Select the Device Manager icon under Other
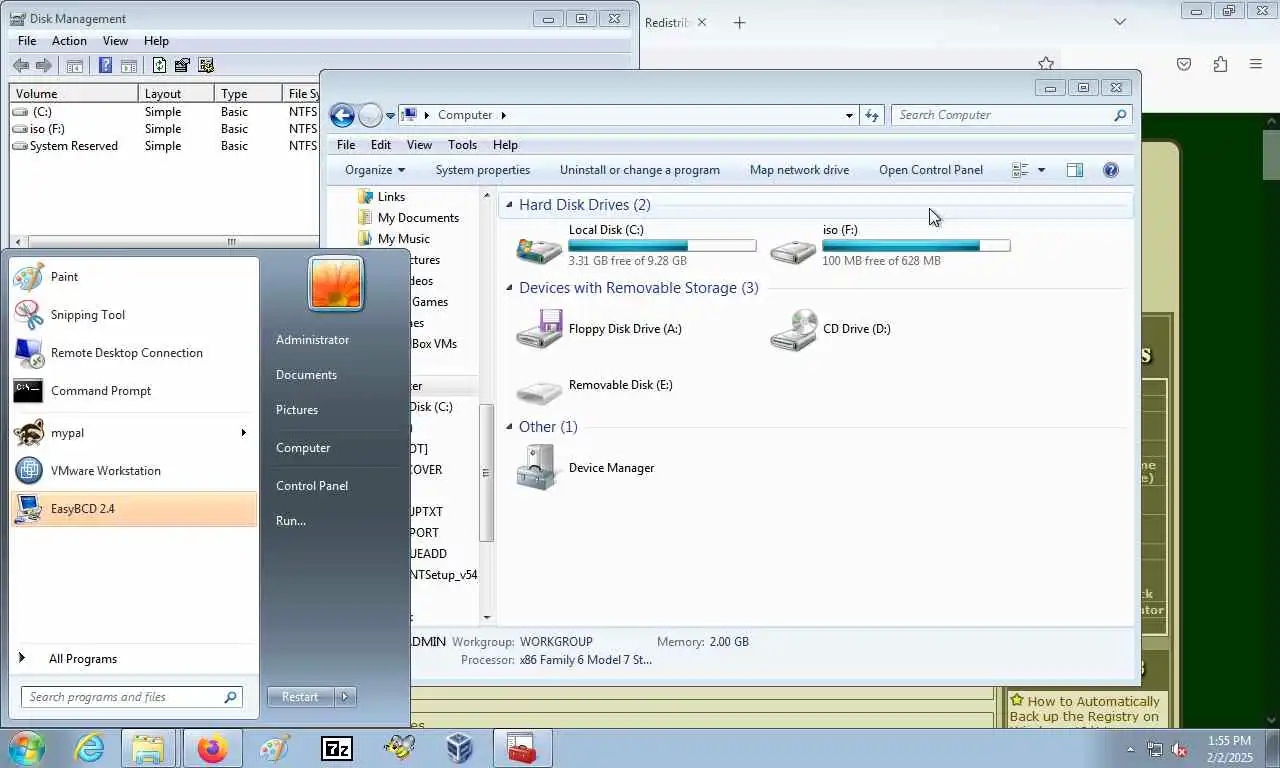The height and width of the screenshot is (768, 1280). [539, 467]
